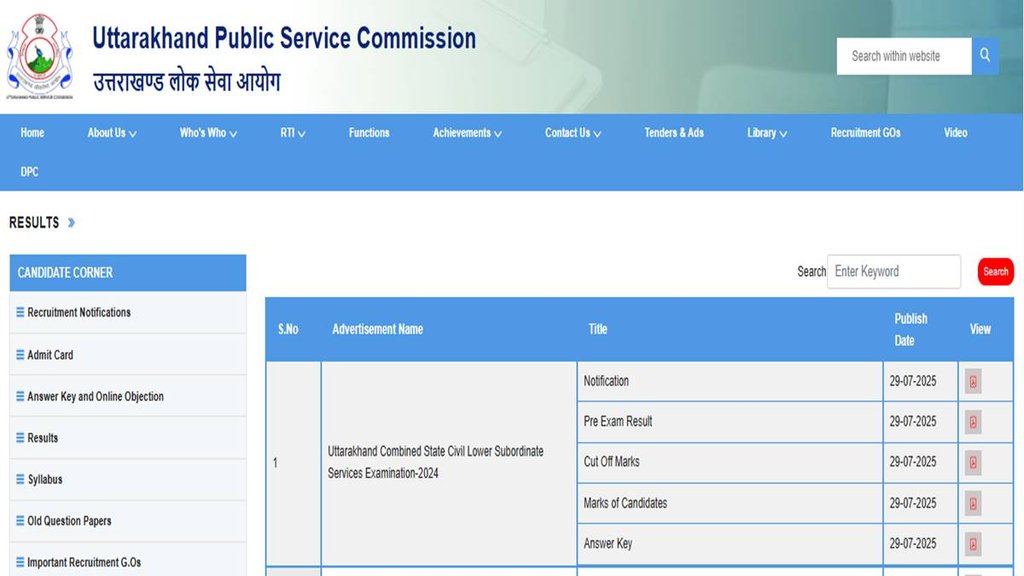
Task: Click list icon beside Old Question Papers
Action: (x=20, y=520)
